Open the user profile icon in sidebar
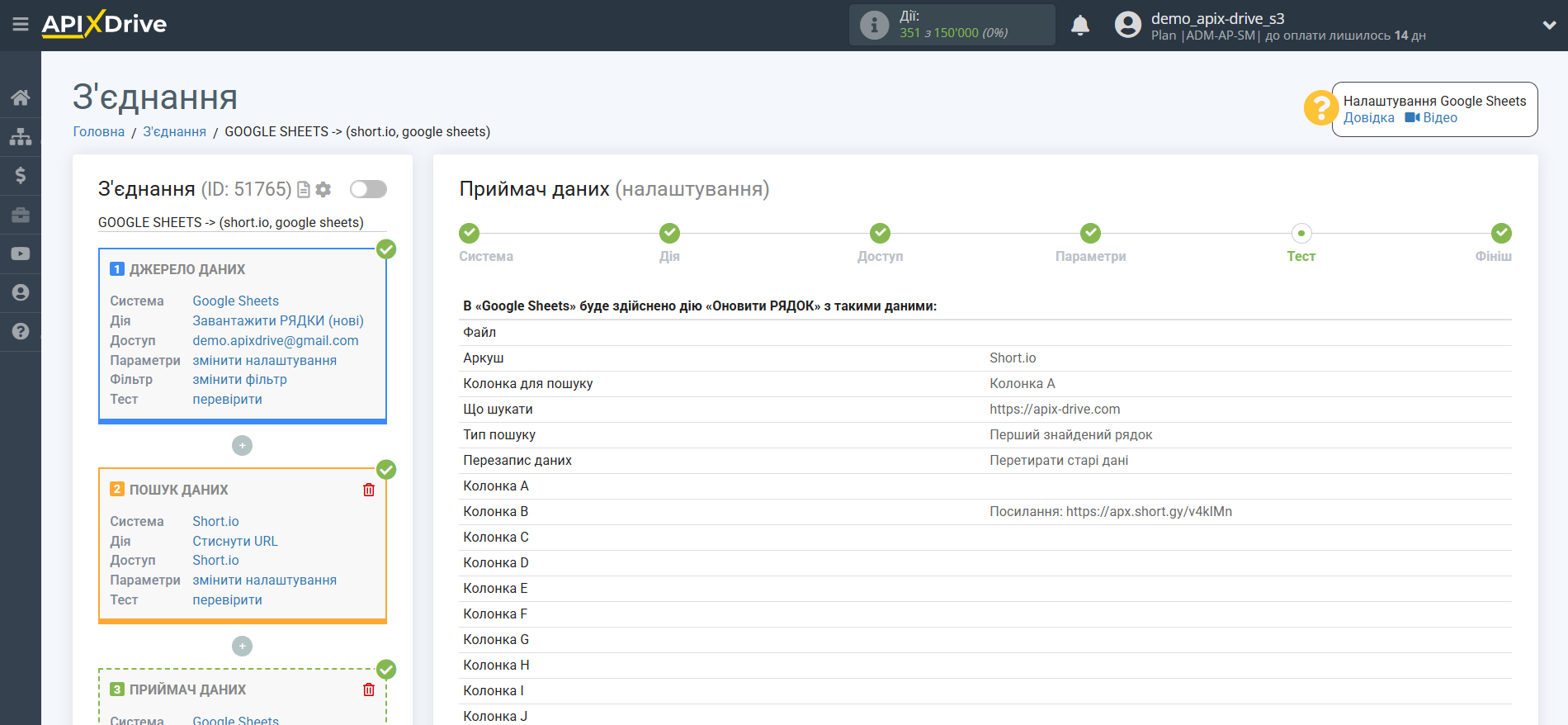Screen dimensions: 1568x725 tap(21, 292)
